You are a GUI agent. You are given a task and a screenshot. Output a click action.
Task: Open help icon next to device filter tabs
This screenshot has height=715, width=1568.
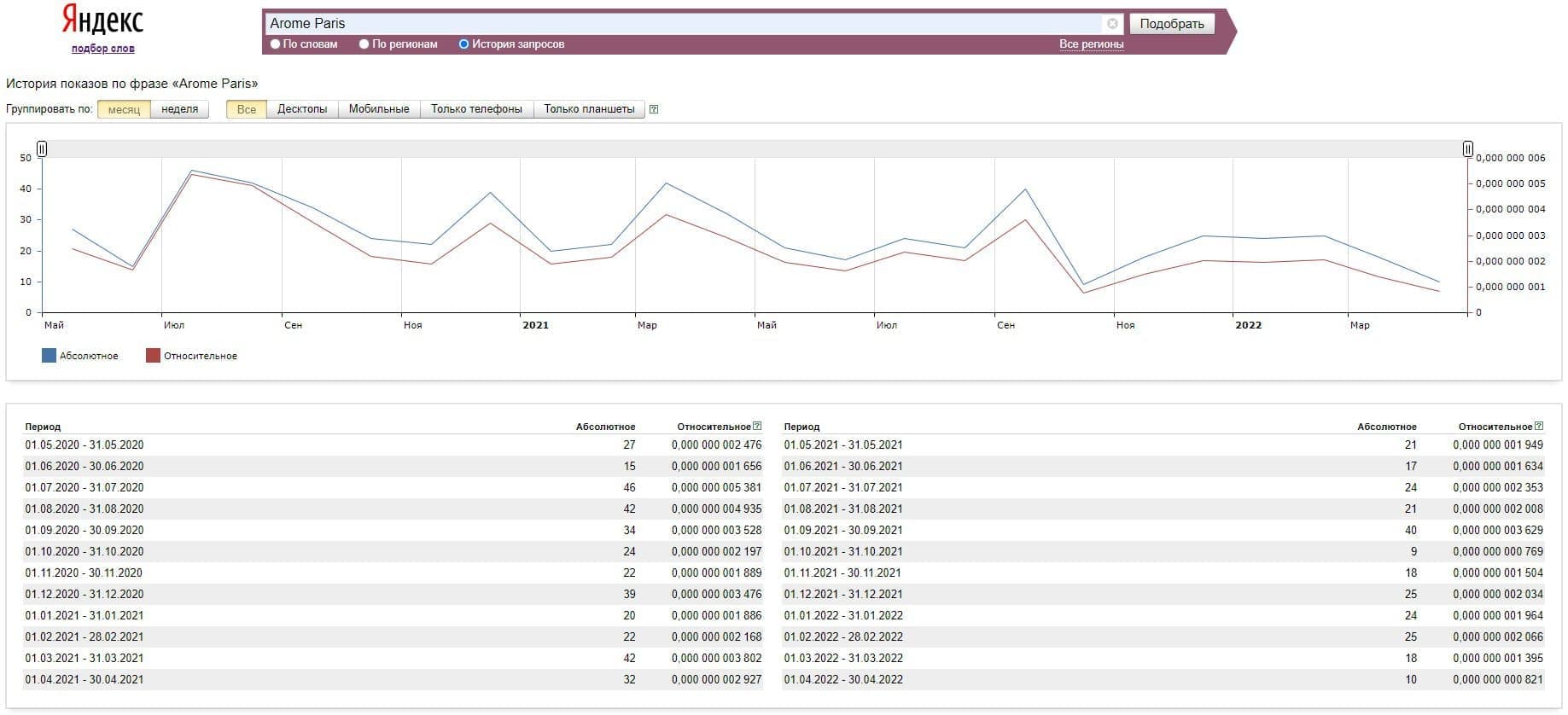[x=654, y=109]
